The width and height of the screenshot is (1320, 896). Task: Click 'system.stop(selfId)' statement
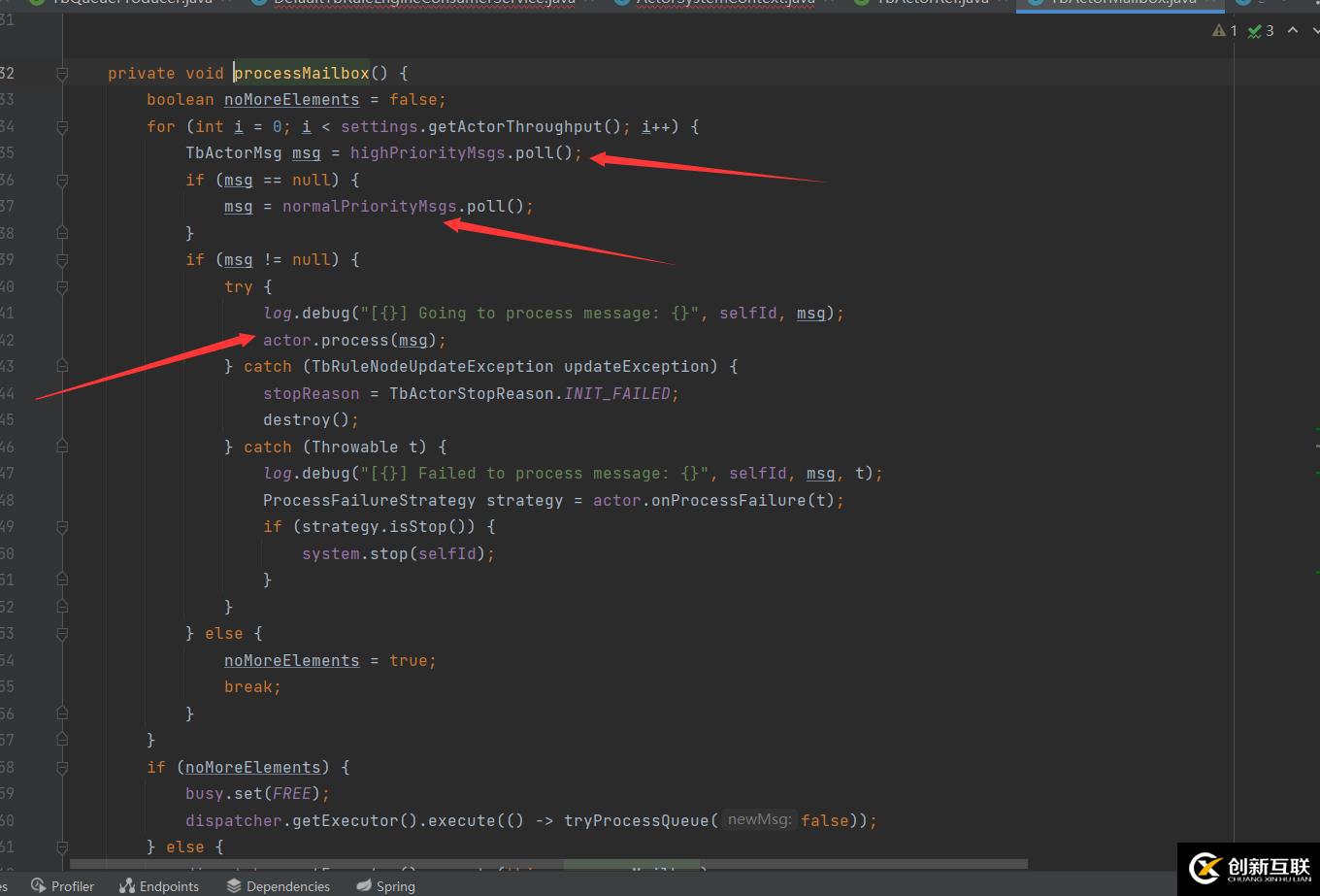point(398,553)
